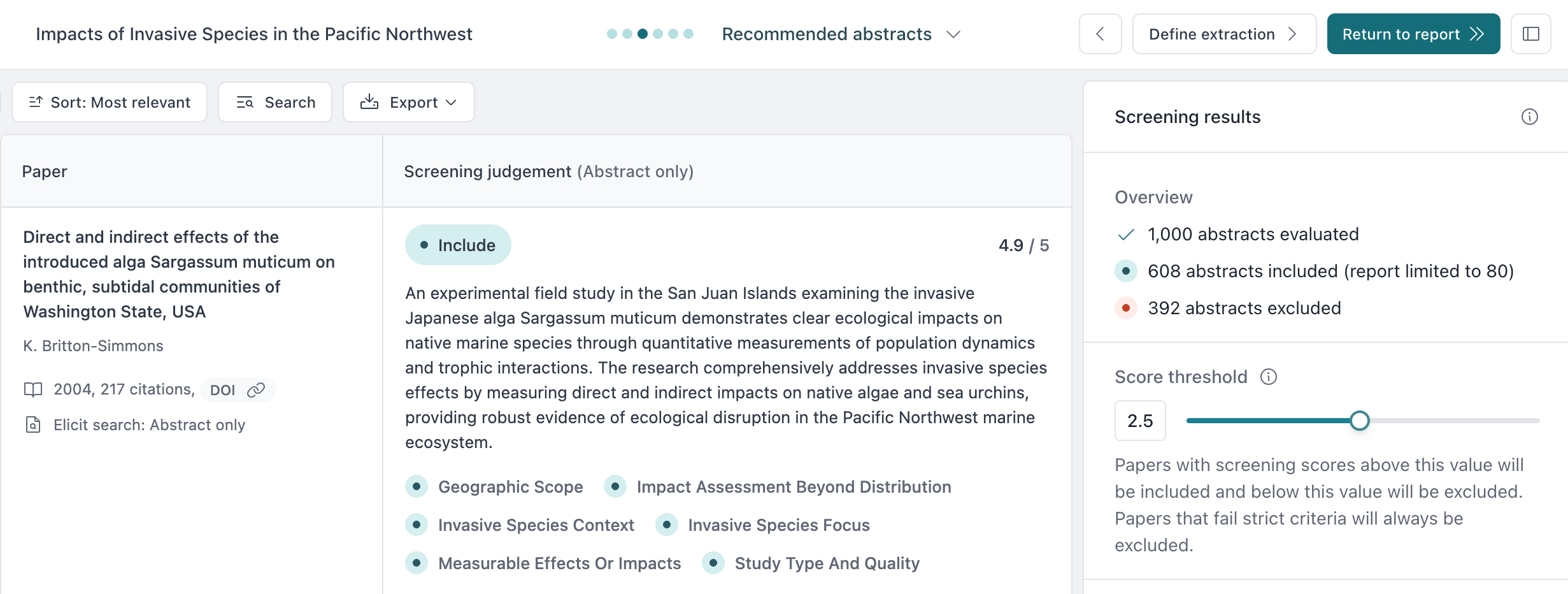Click the open book citation icon
Screen dimensions: 1568x594
click(x=33, y=389)
